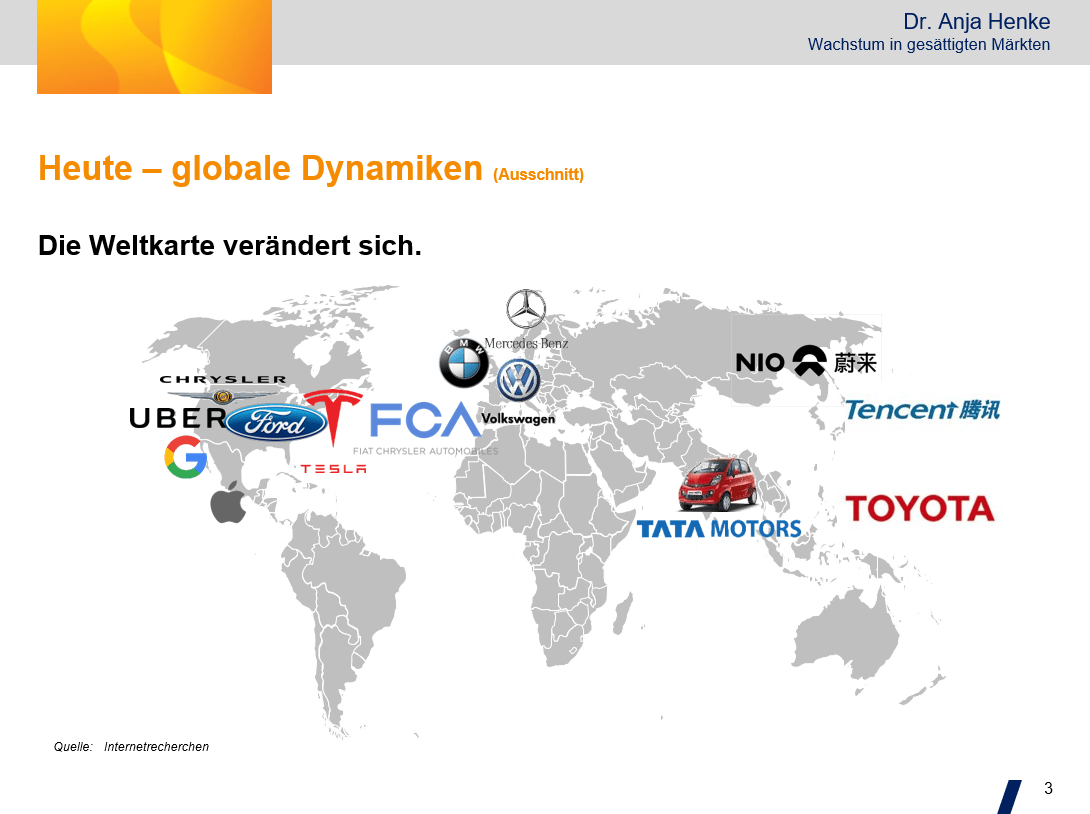The width and height of the screenshot is (1090, 814).
Task: Select the TATA MOTORS wordmark
Action: pyautogui.click(x=719, y=529)
